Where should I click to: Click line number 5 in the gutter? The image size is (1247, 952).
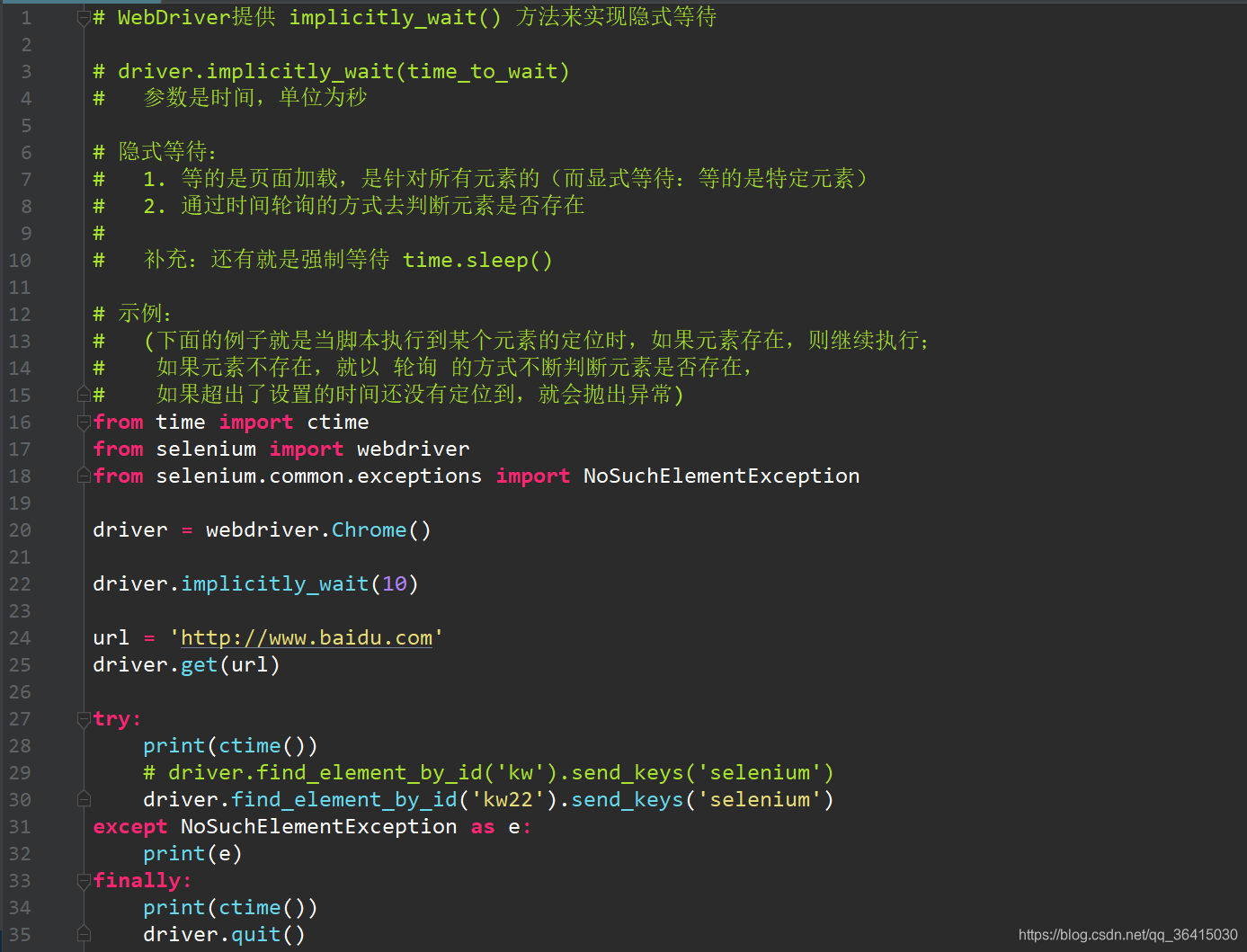click(x=26, y=126)
